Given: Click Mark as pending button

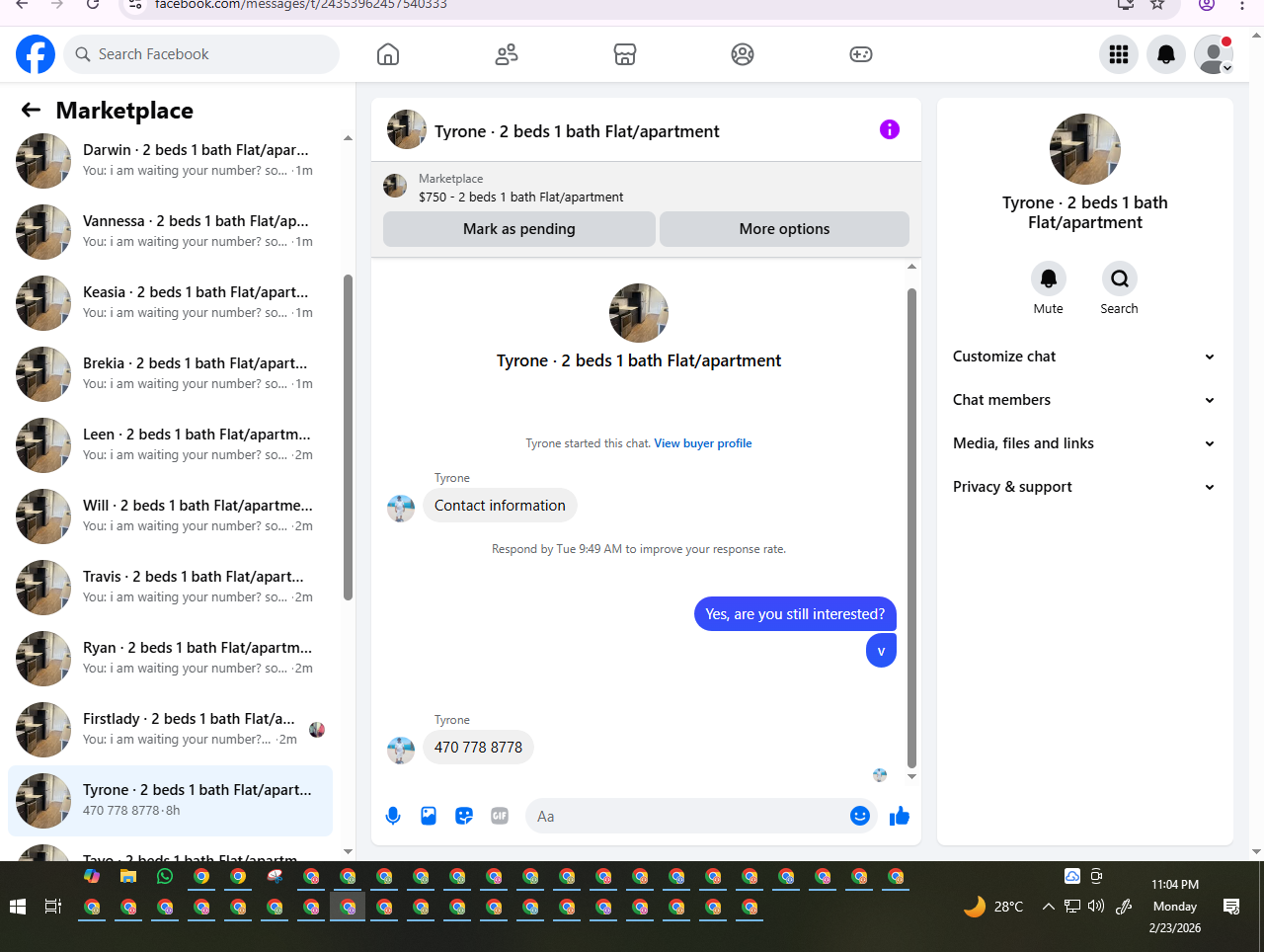Looking at the screenshot, I should pyautogui.click(x=519, y=229).
